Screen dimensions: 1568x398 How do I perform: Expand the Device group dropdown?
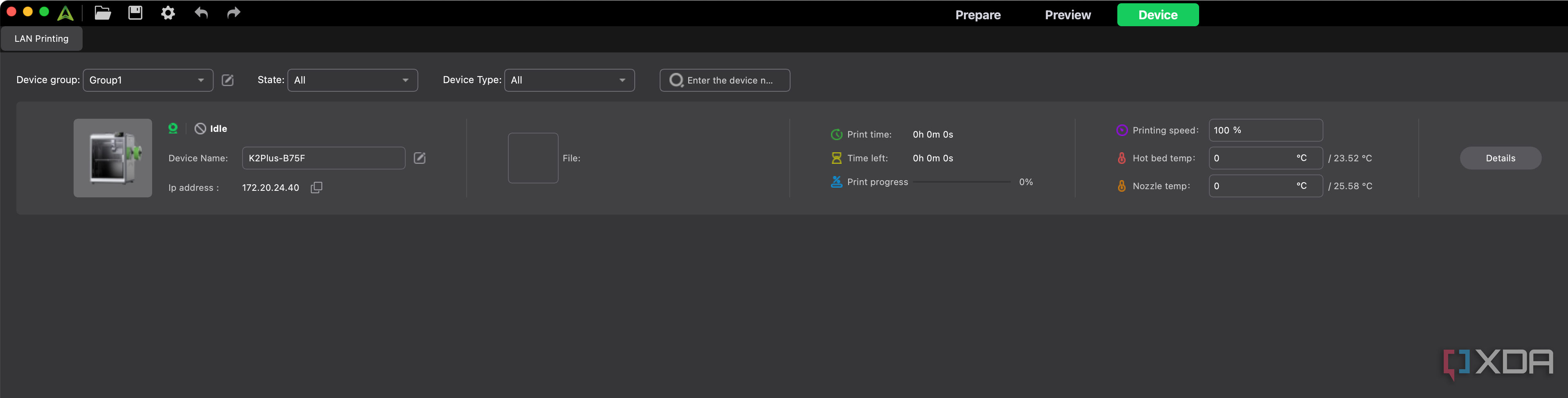pos(148,80)
